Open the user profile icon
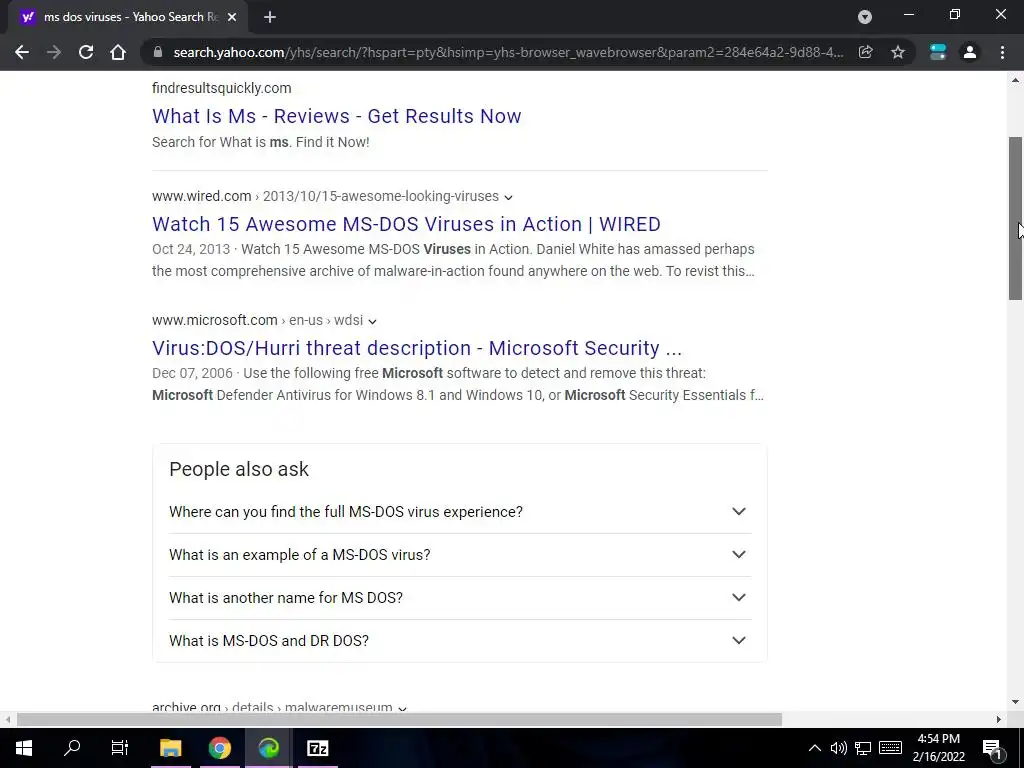The width and height of the screenshot is (1024, 768). (x=970, y=52)
